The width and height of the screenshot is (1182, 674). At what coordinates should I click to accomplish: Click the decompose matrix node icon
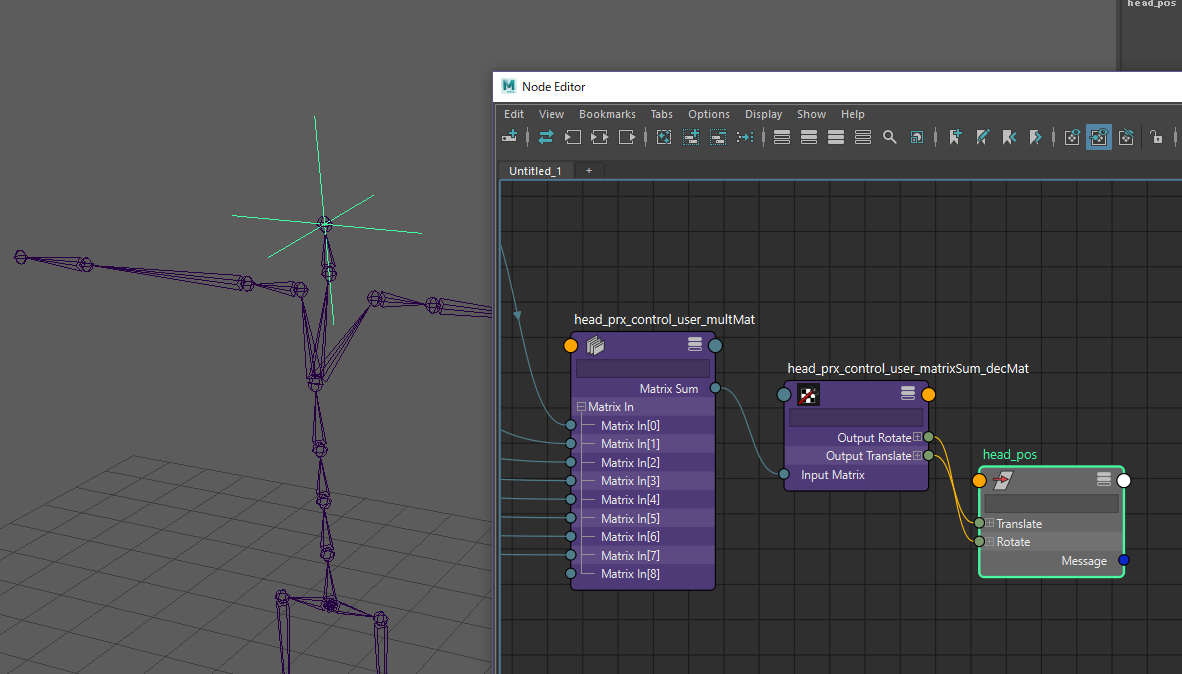(809, 394)
